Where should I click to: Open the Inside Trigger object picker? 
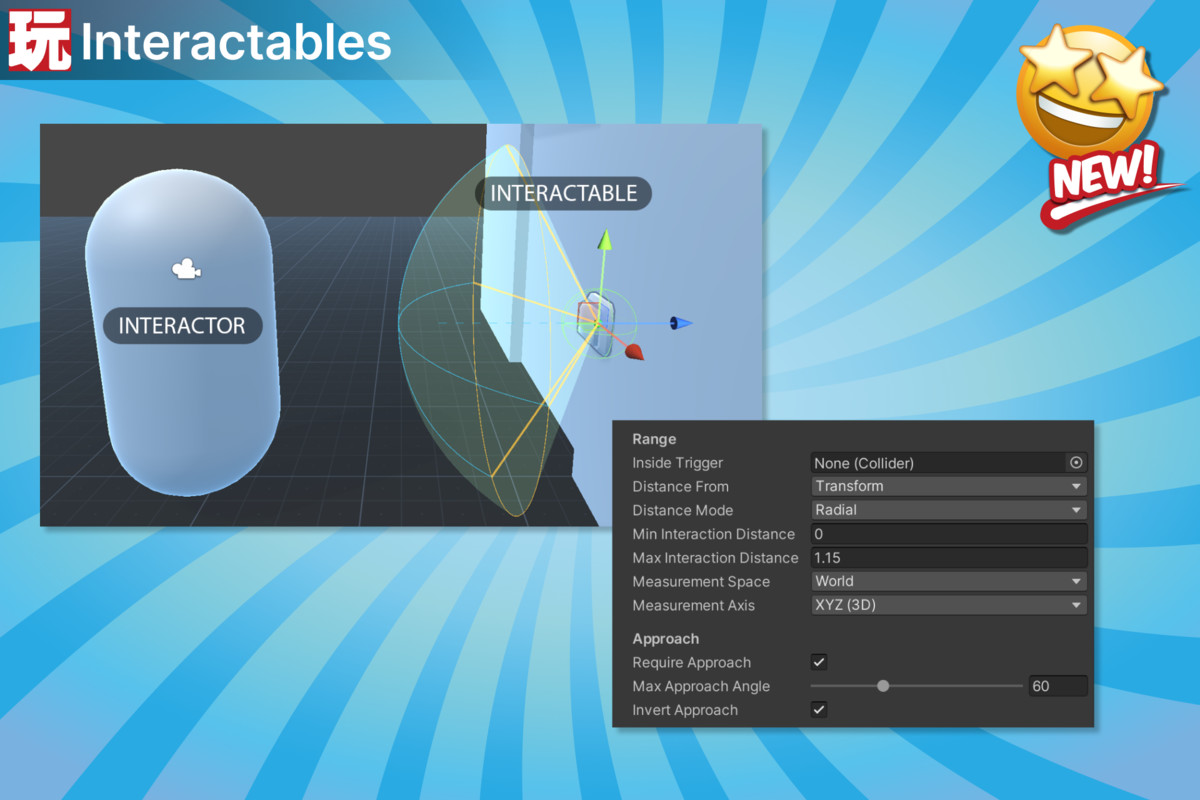coord(1076,463)
